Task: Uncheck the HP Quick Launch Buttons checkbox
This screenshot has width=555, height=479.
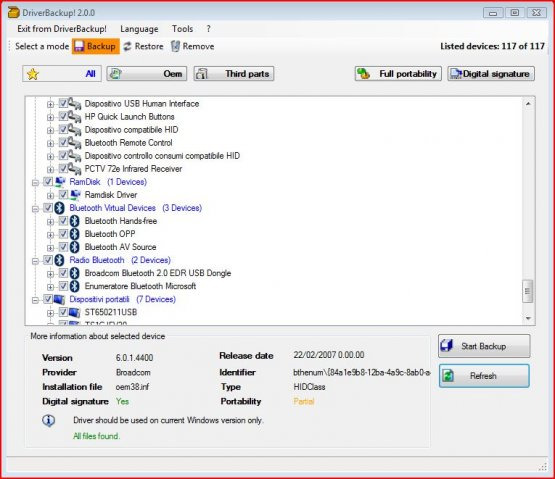Action: pos(63,116)
